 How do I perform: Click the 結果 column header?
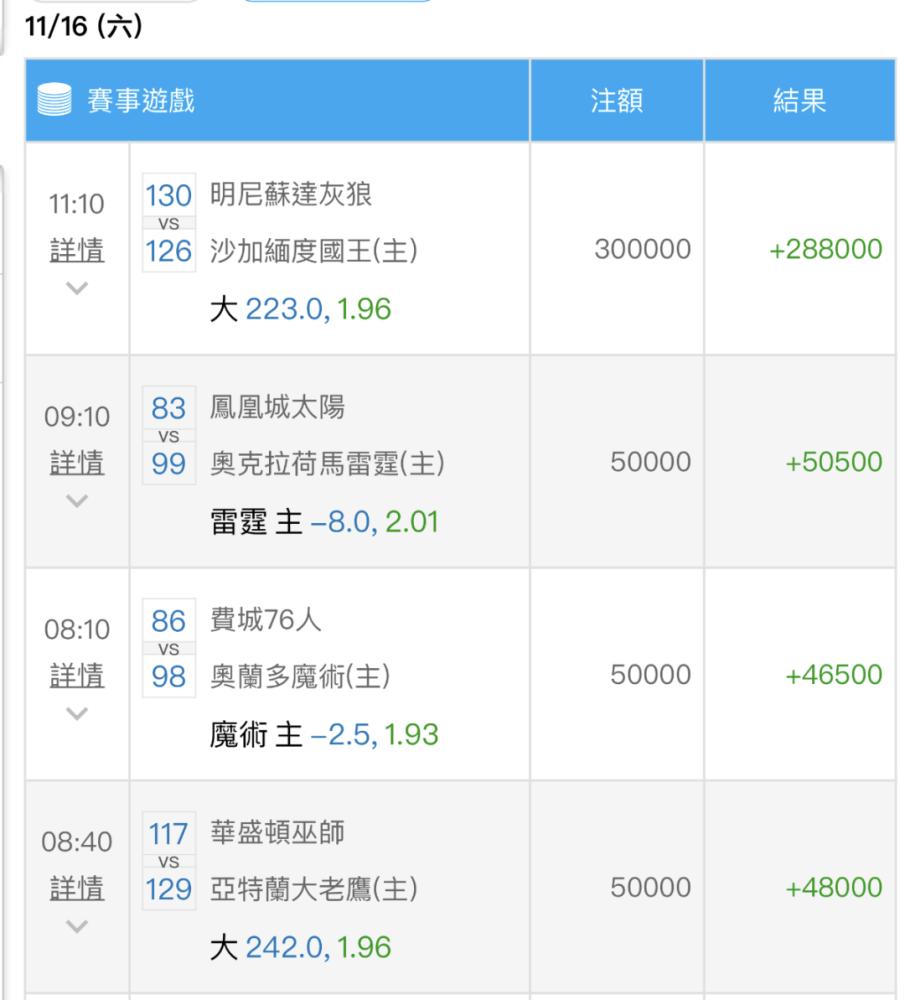point(800,100)
